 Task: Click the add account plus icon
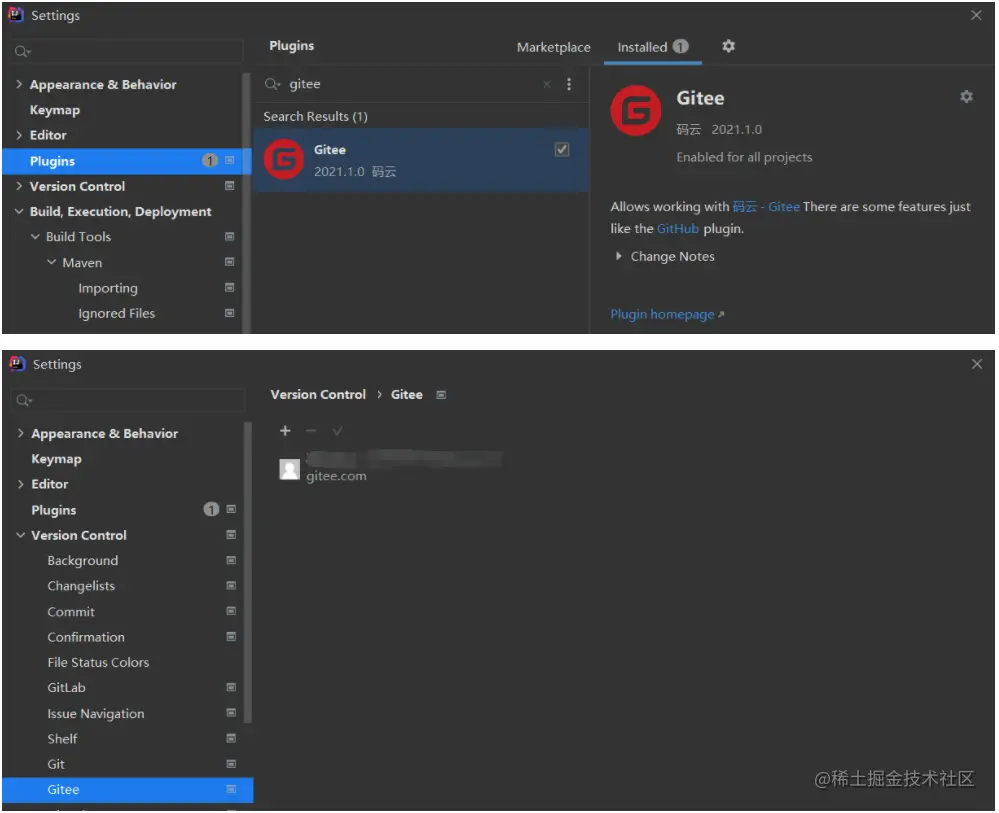pyautogui.click(x=285, y=431)
